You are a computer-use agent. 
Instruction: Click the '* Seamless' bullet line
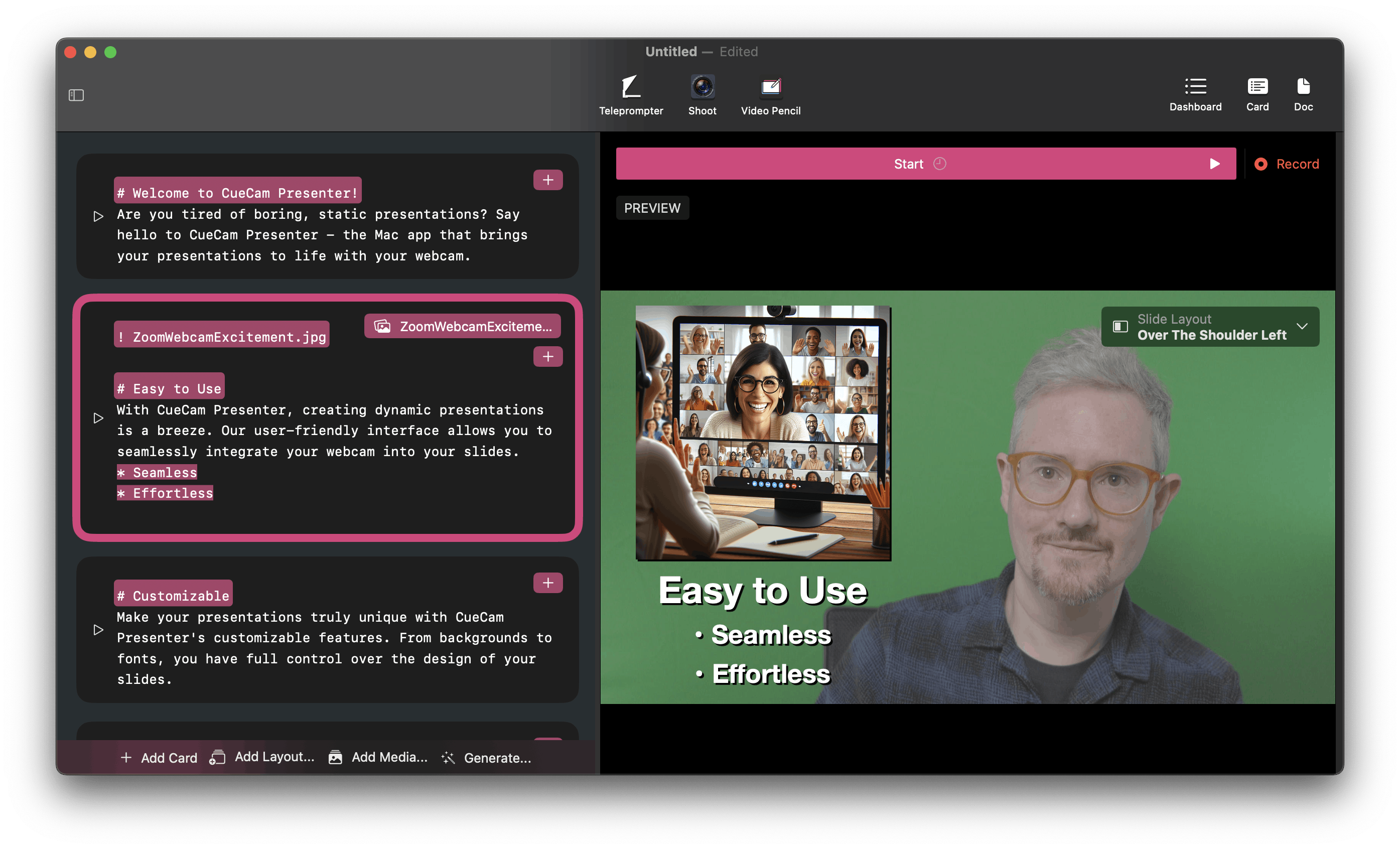157,472
